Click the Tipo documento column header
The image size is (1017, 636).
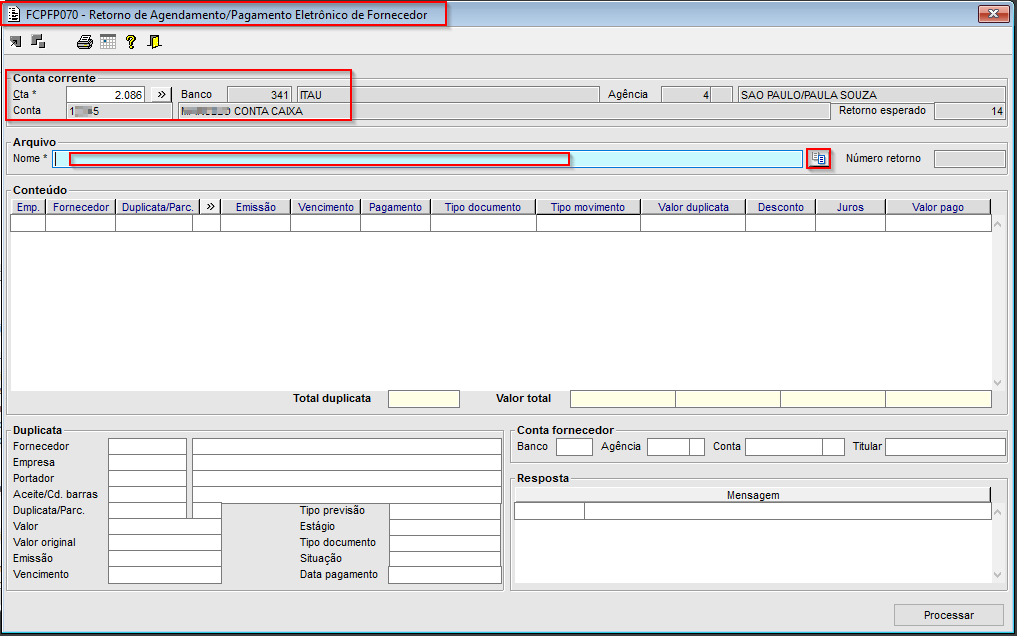click(x=483, y=207)
